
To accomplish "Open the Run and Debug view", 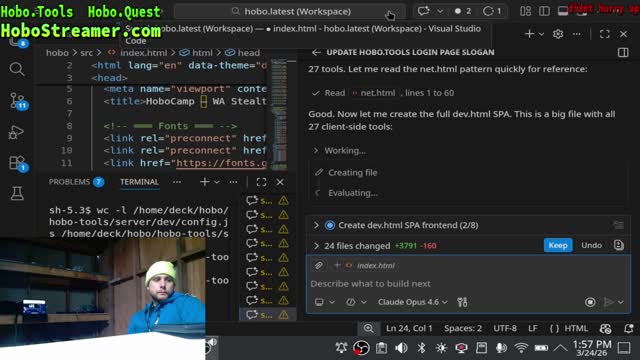I will point(16,132).
